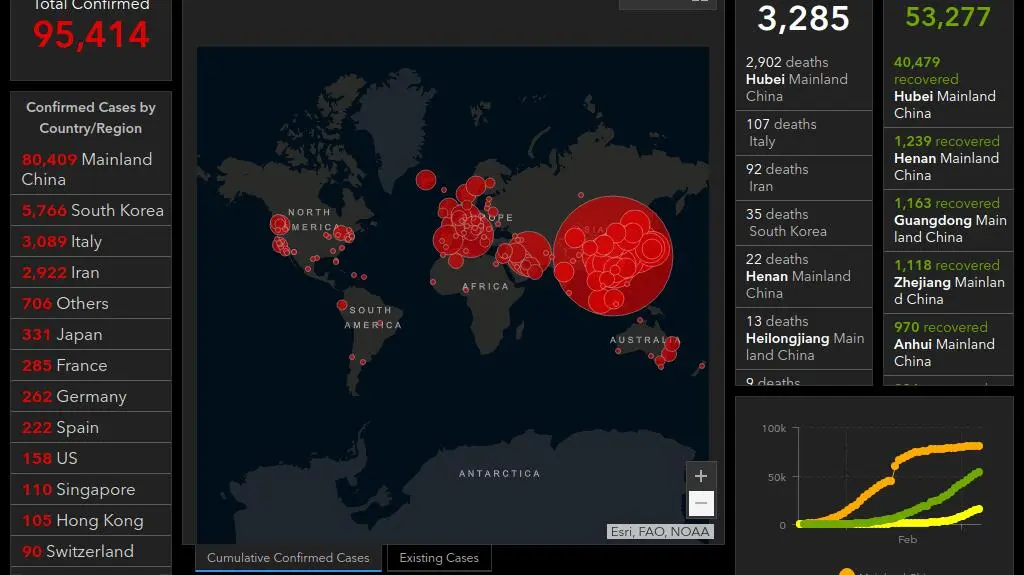
Task: Open the Esri, FAO, NOAA attribution
Action: [661, 532]
